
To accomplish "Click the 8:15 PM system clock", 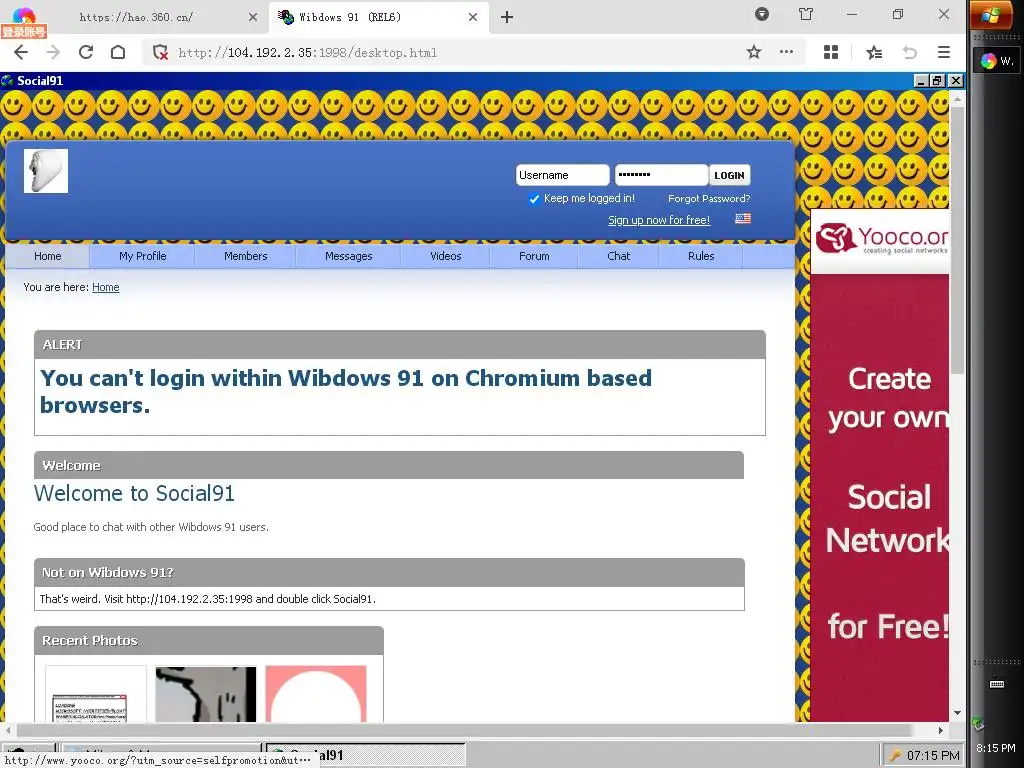I will (996, 748).
